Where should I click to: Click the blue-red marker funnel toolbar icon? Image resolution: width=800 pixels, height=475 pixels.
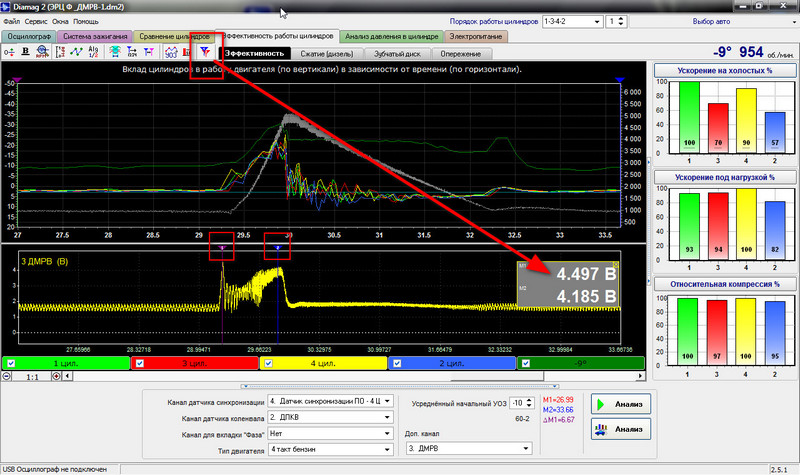pos(205,52)
